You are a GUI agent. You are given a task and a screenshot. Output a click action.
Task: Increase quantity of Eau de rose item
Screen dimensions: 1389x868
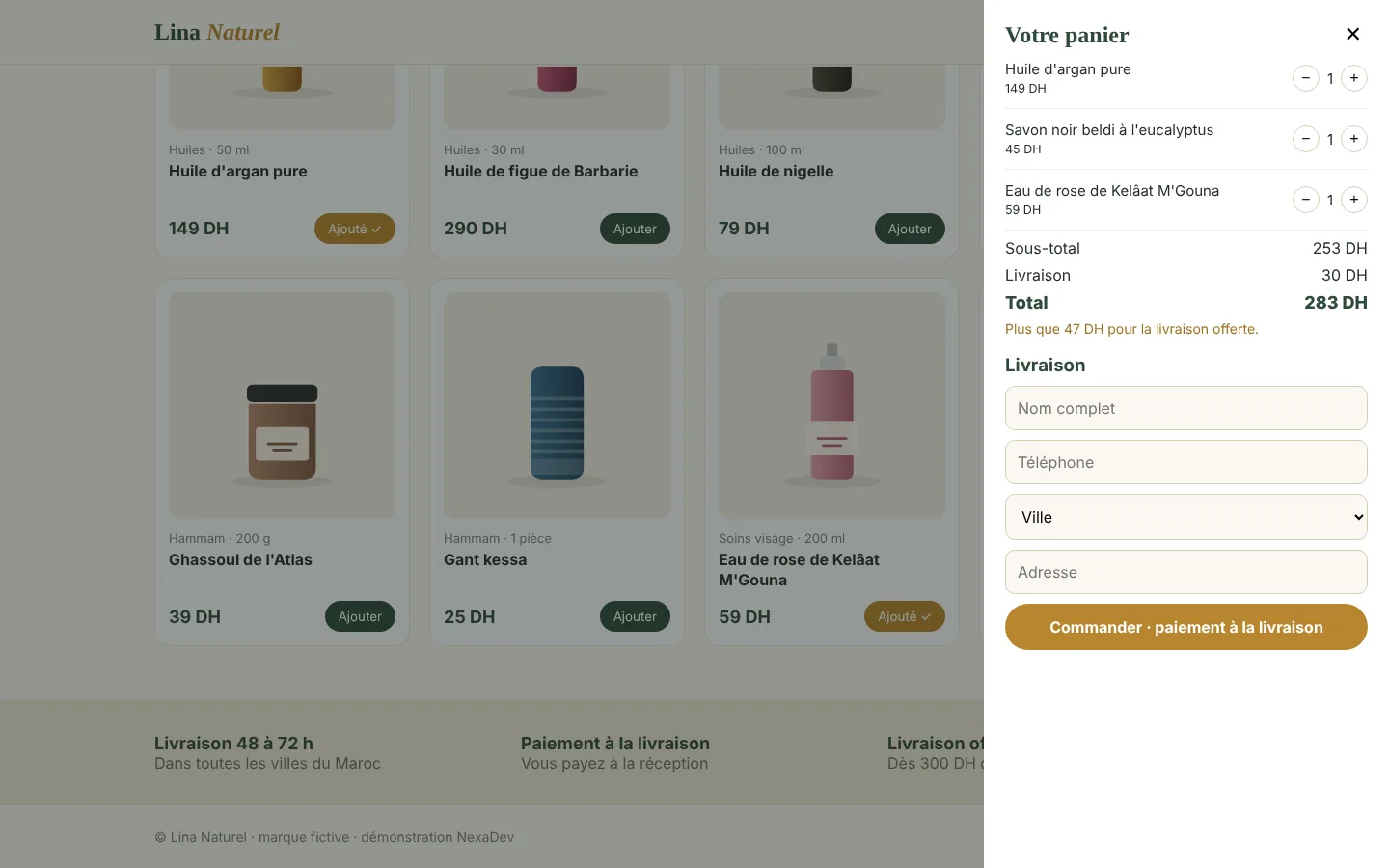coord(1354,200)
